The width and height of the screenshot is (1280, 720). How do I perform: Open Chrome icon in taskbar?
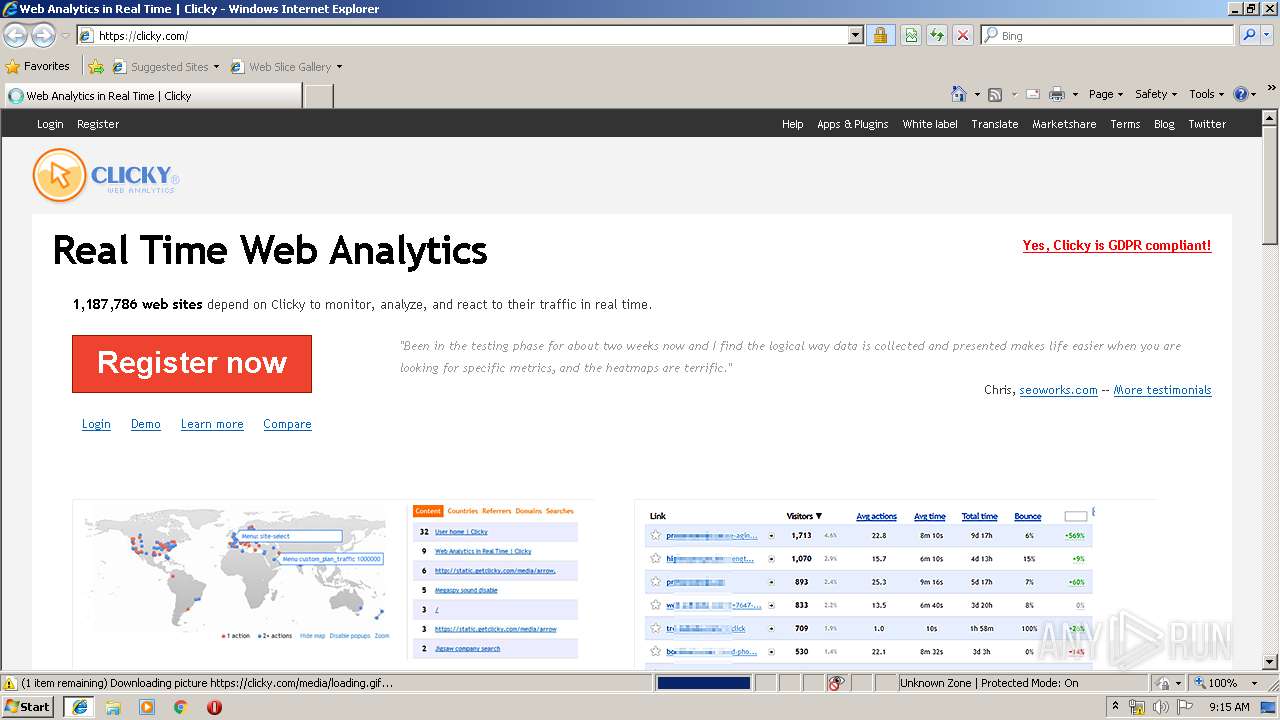(181, 707)
